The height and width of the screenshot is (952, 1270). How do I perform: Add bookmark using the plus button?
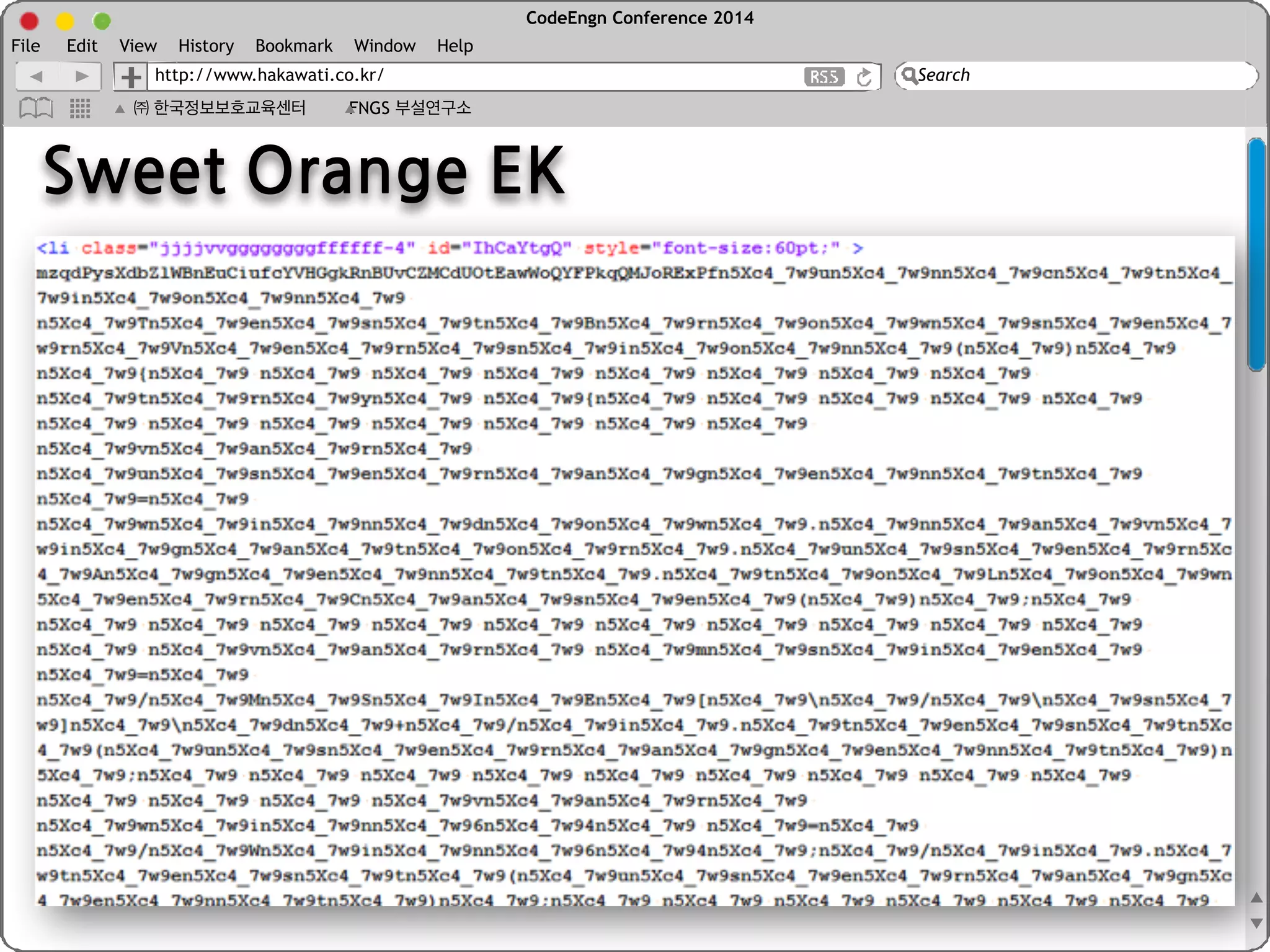(130, 77)
